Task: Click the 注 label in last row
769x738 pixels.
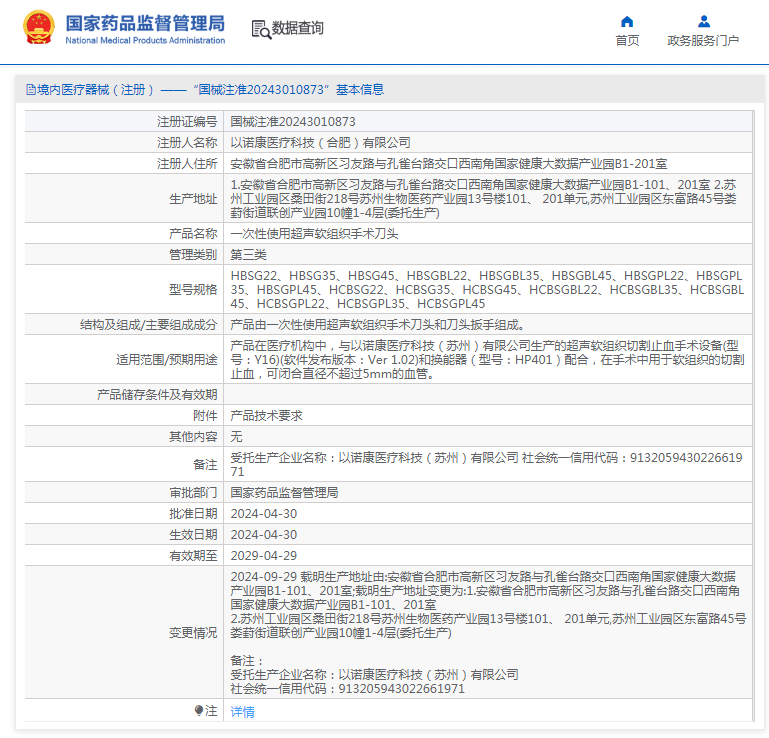Action: [211, 711]
